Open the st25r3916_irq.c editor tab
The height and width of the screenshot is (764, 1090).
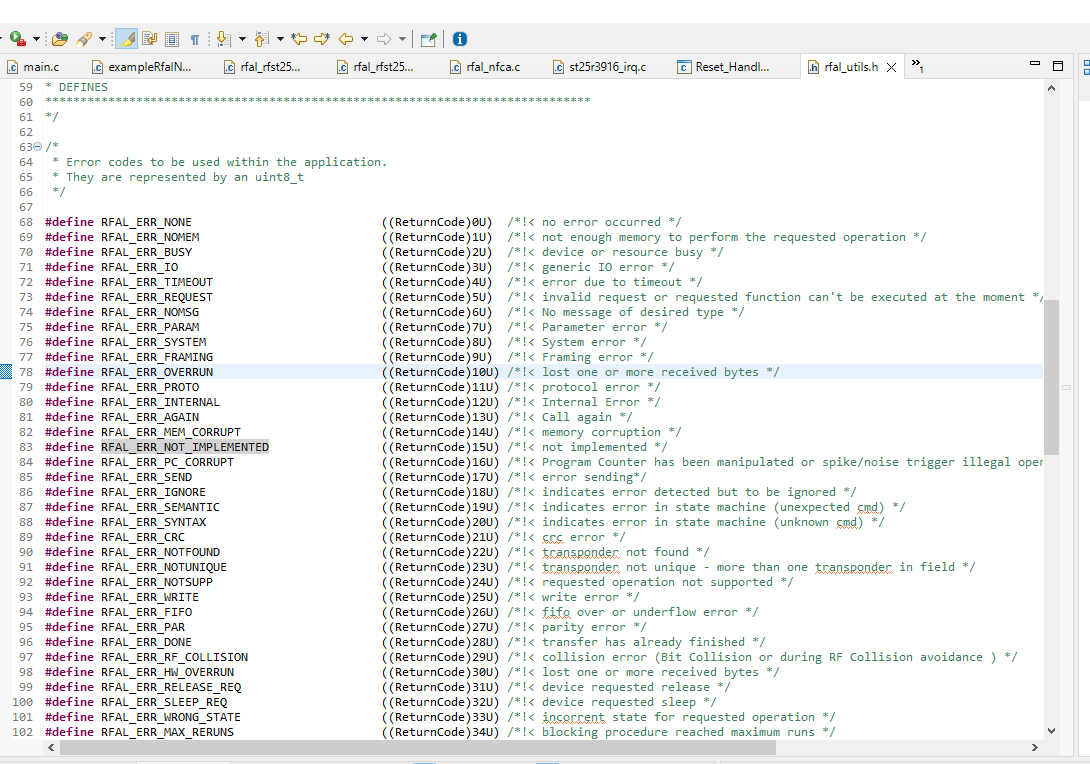[x=606, y=67]
